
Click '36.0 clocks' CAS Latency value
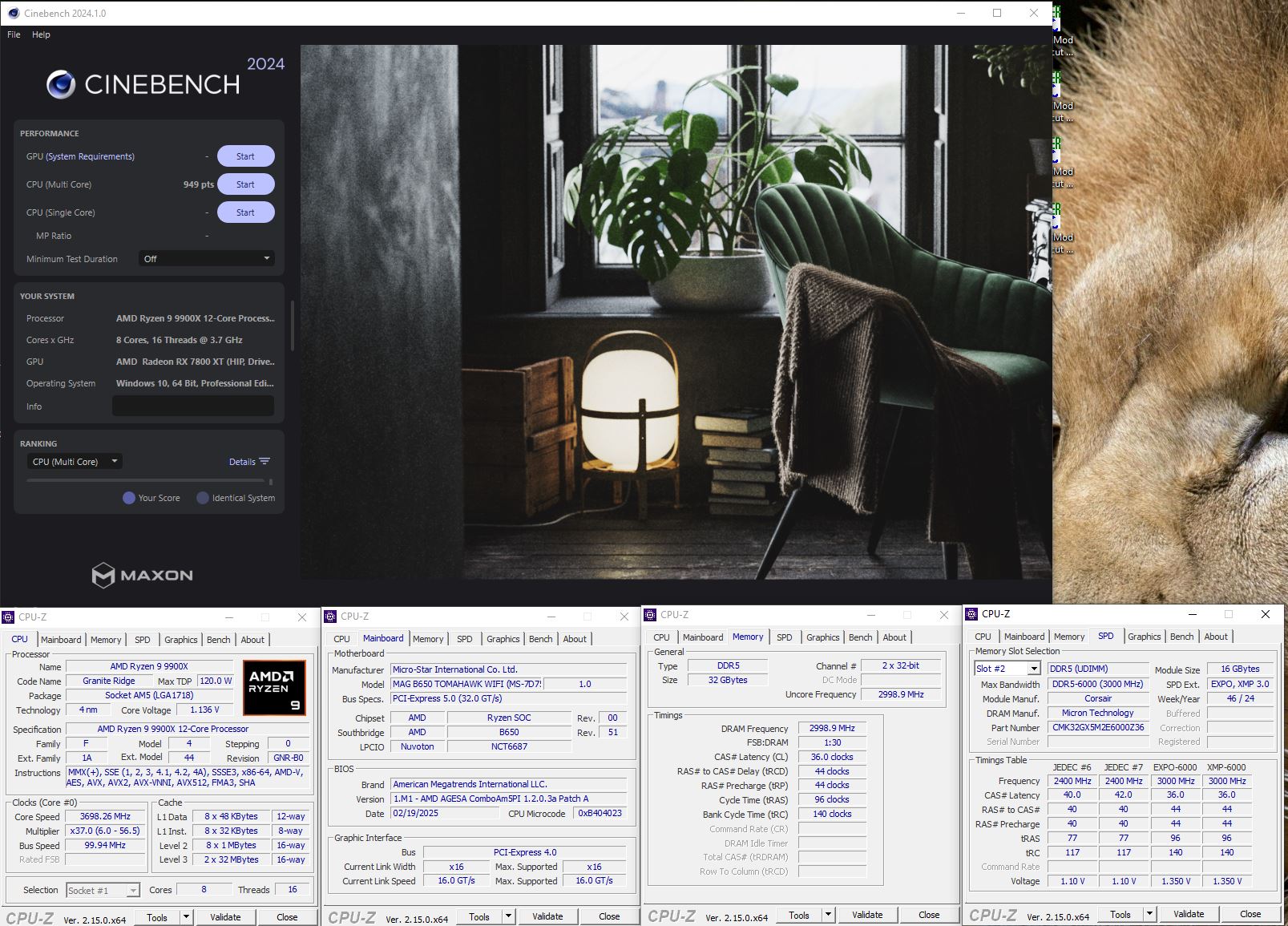(x=832, y=757)
